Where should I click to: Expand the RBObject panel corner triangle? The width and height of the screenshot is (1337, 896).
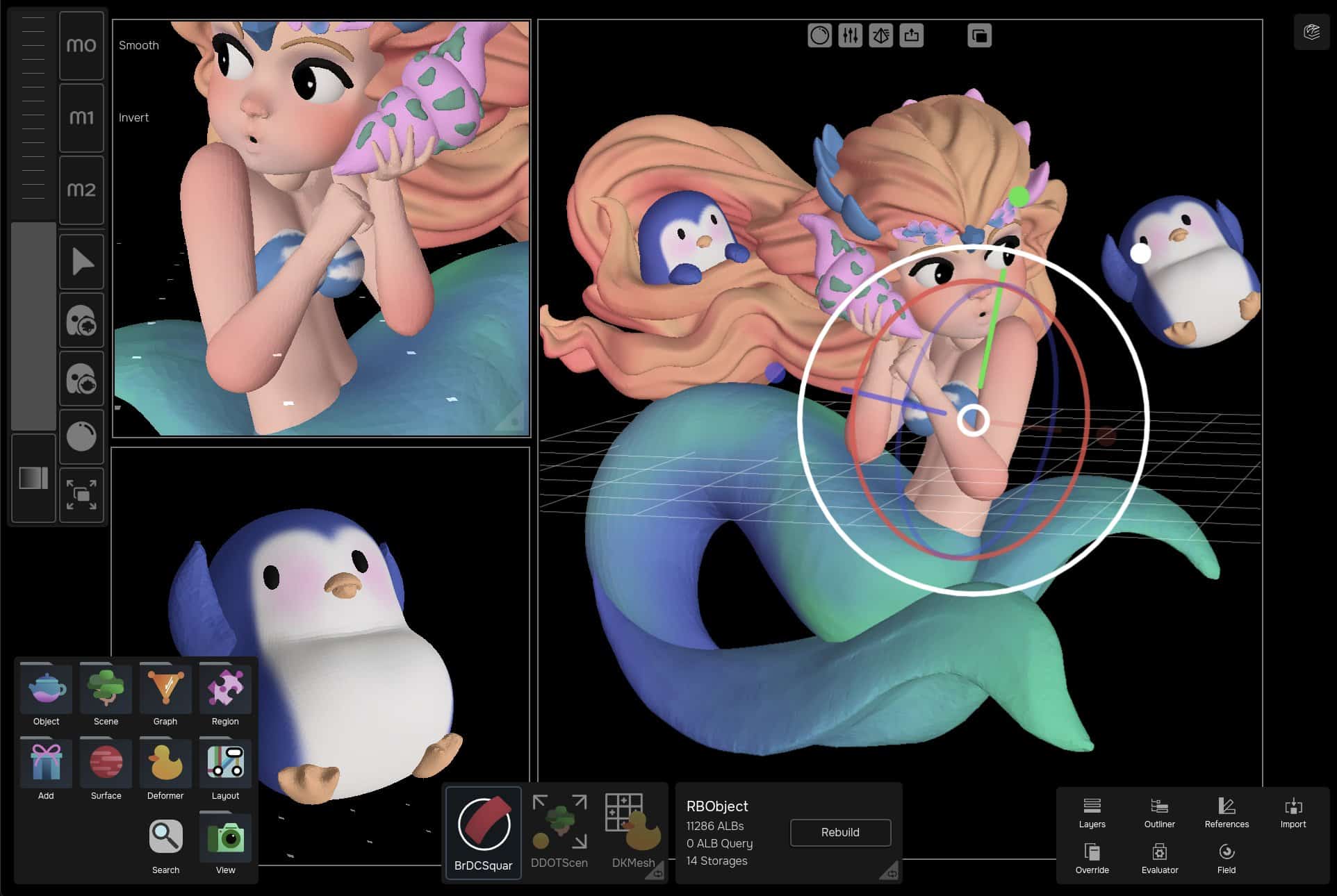pos(889,871)
